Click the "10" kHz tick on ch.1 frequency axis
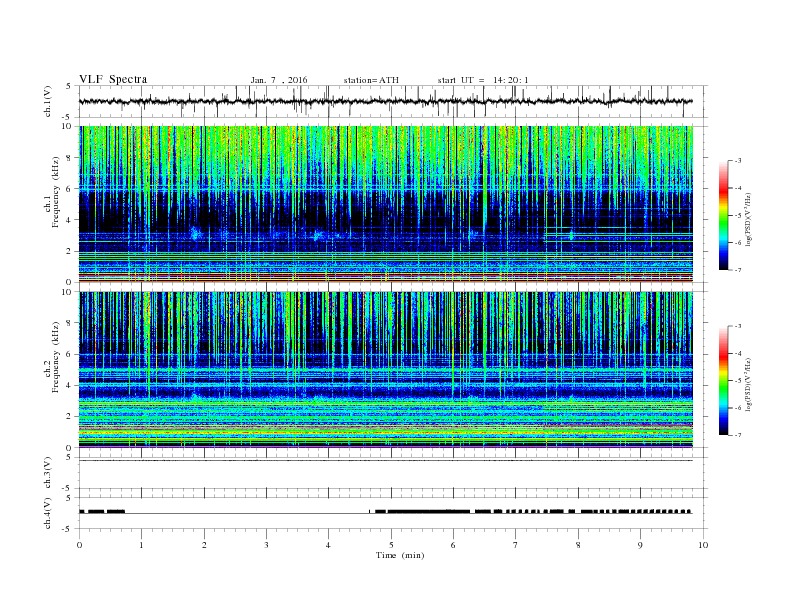Screen dimensions: 792x612 [67, 126]
